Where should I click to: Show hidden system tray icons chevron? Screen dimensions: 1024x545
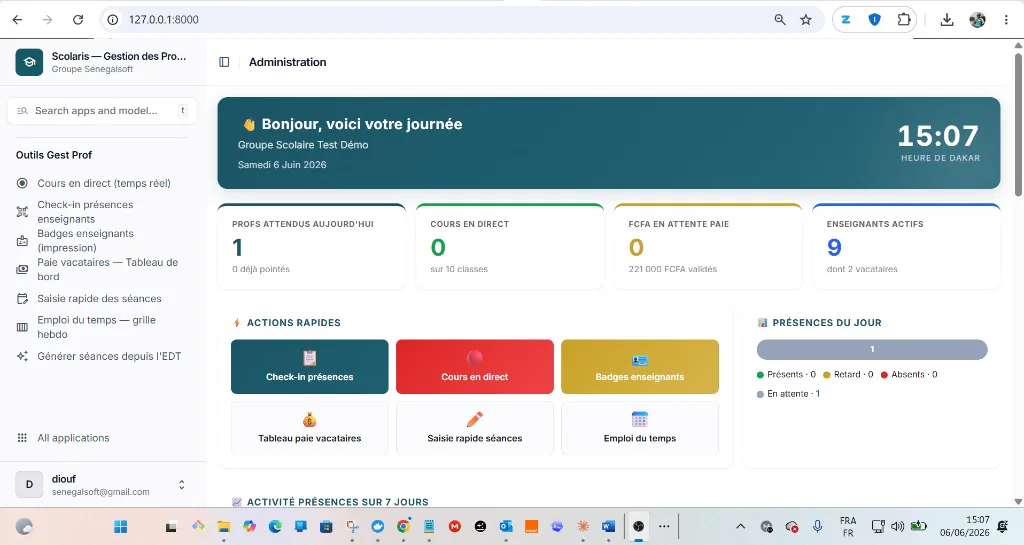point(741,526)
